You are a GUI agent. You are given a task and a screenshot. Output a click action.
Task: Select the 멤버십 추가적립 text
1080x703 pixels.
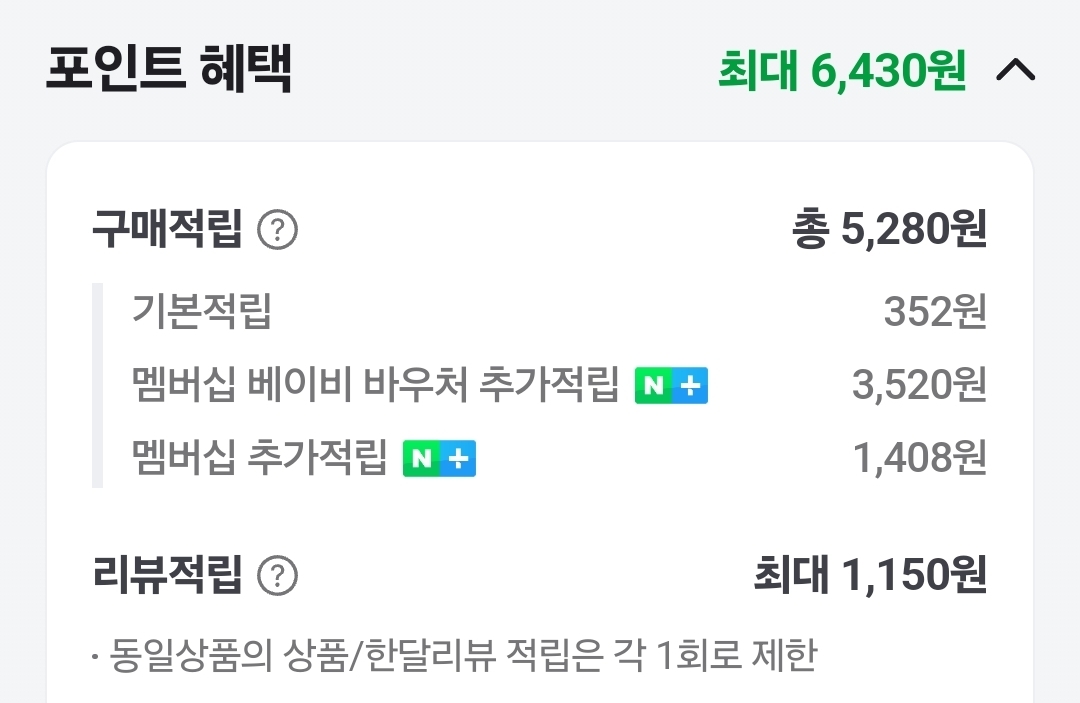[x=259, y=459]
